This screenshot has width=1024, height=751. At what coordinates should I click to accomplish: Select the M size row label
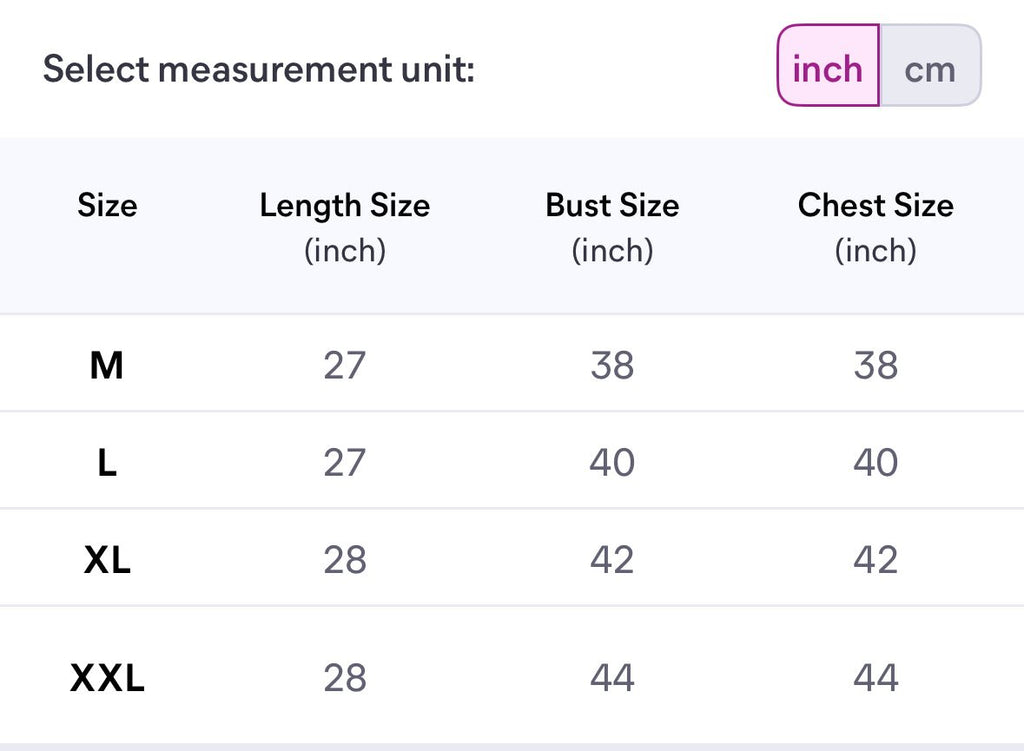[x=106, y=366]
